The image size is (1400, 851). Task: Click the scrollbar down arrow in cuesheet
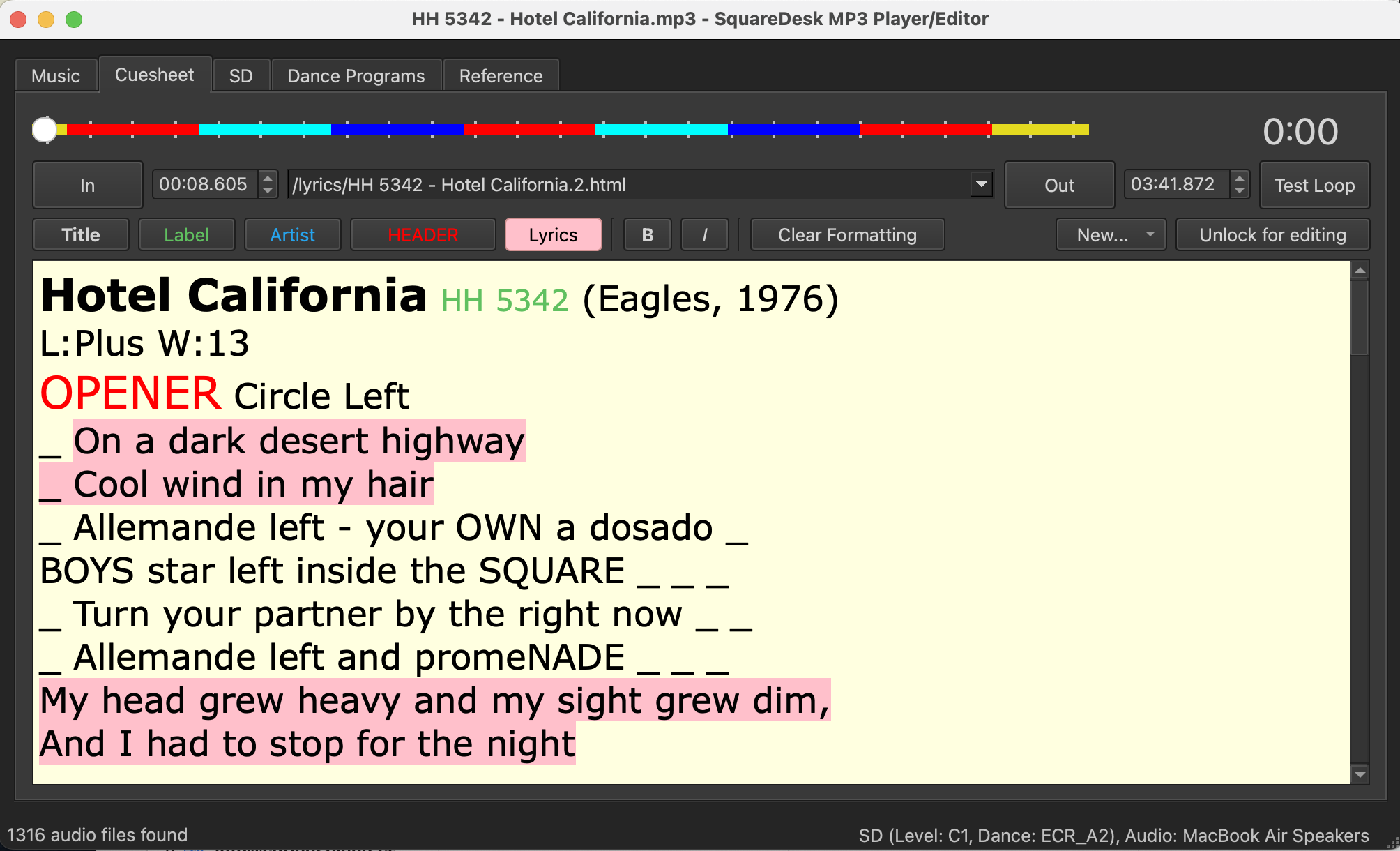pyautogui.click(x=1360, y=774)
